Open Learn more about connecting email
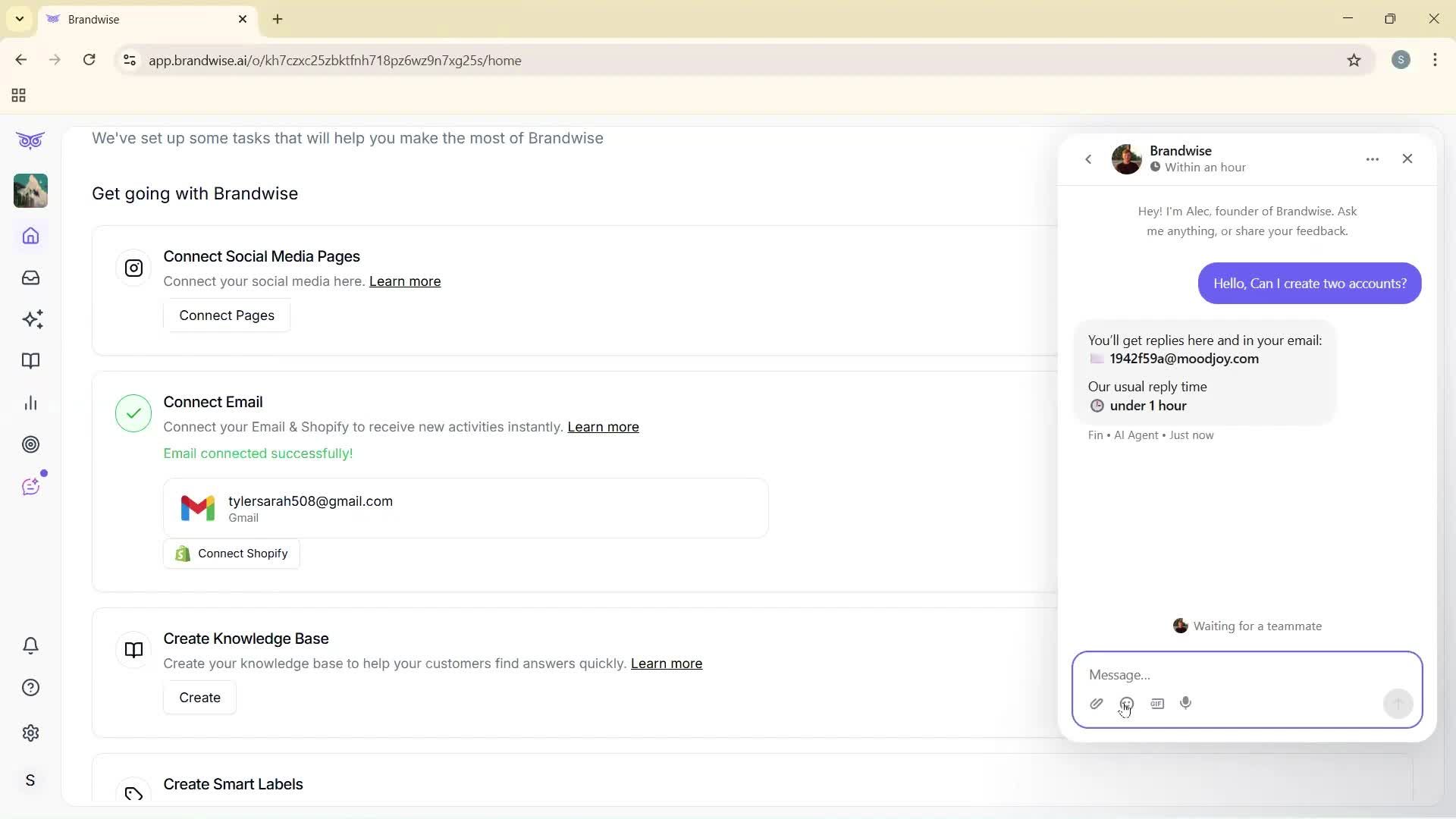This screenshot has height=819, width=1456. click(x=603, y=427)
